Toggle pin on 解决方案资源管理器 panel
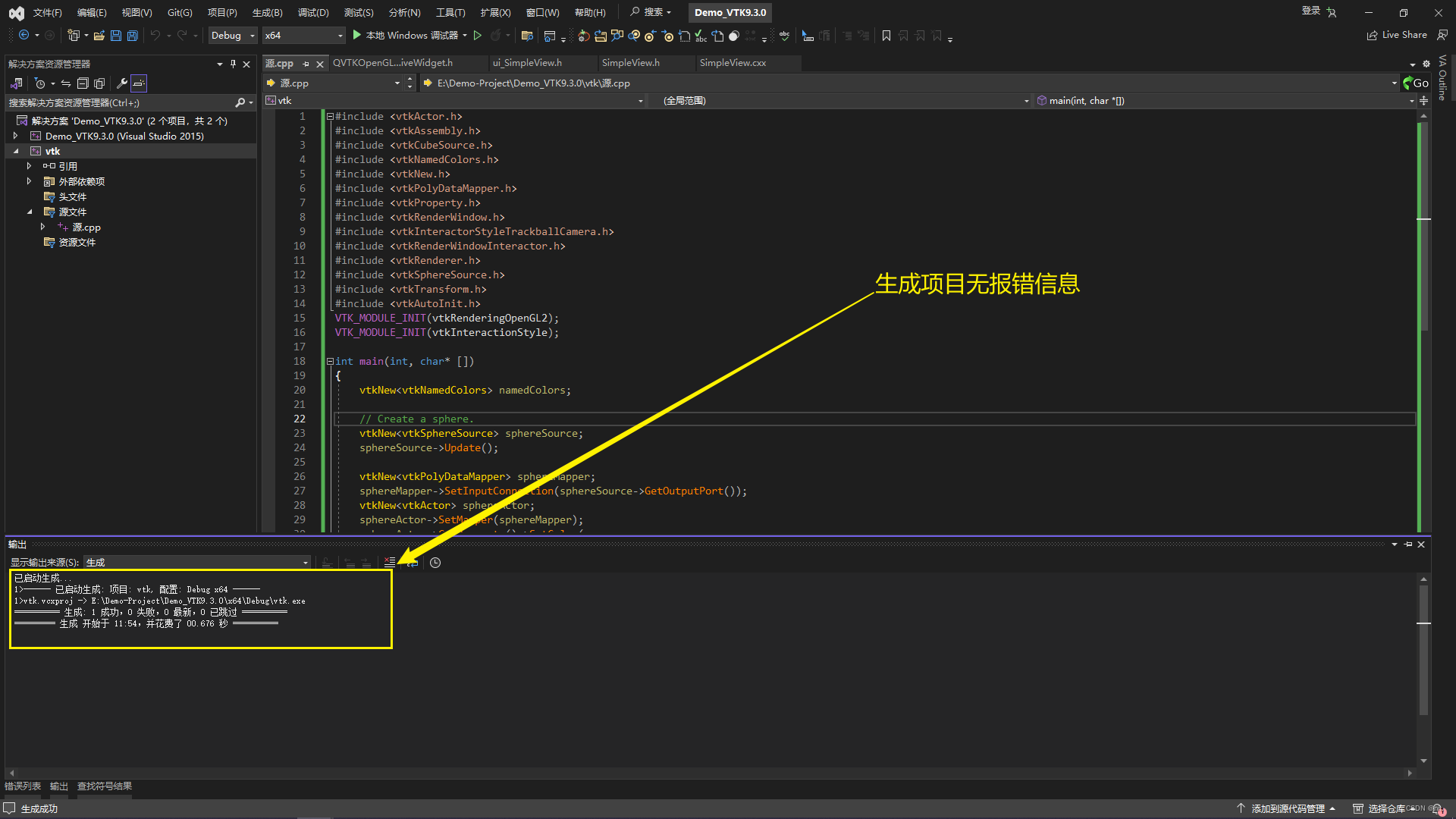This screenshot has width=1456, height=819. pos(233,64)
